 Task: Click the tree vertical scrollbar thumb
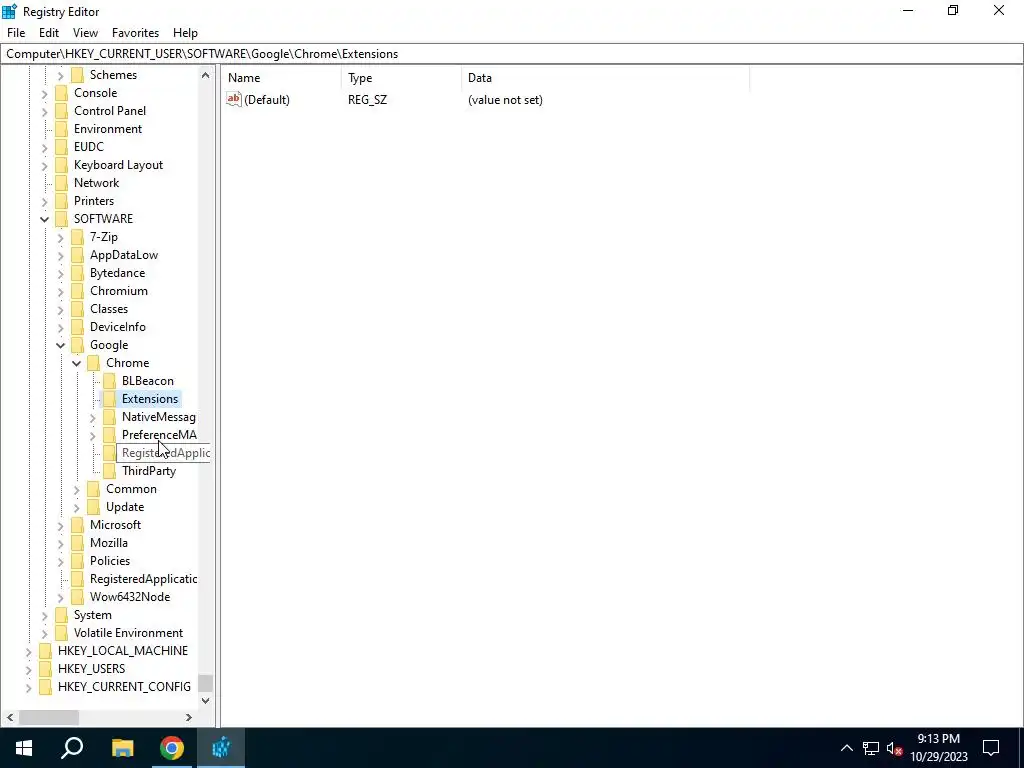point(205,683)
